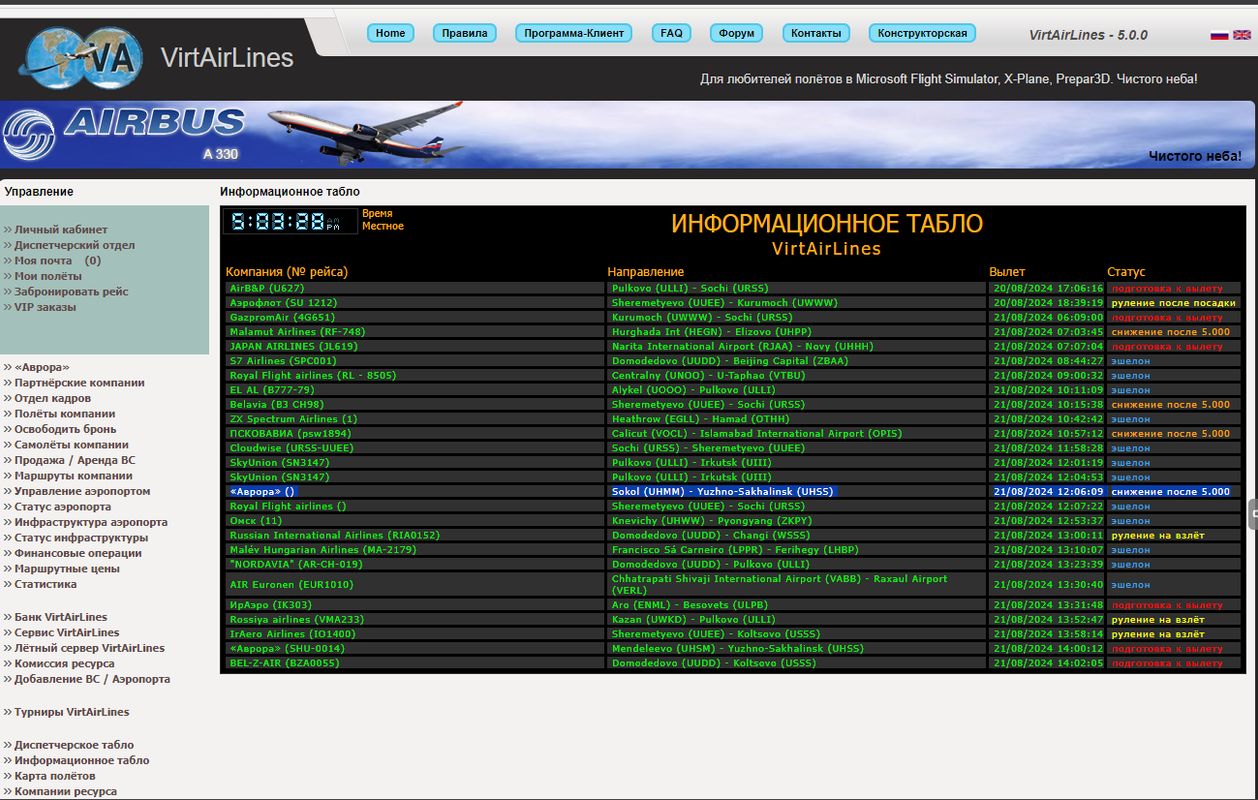The height and width of the screenshot is (800, 1258).
Task: Open Маршруты компании link
Action: click(x=73, y=476)
